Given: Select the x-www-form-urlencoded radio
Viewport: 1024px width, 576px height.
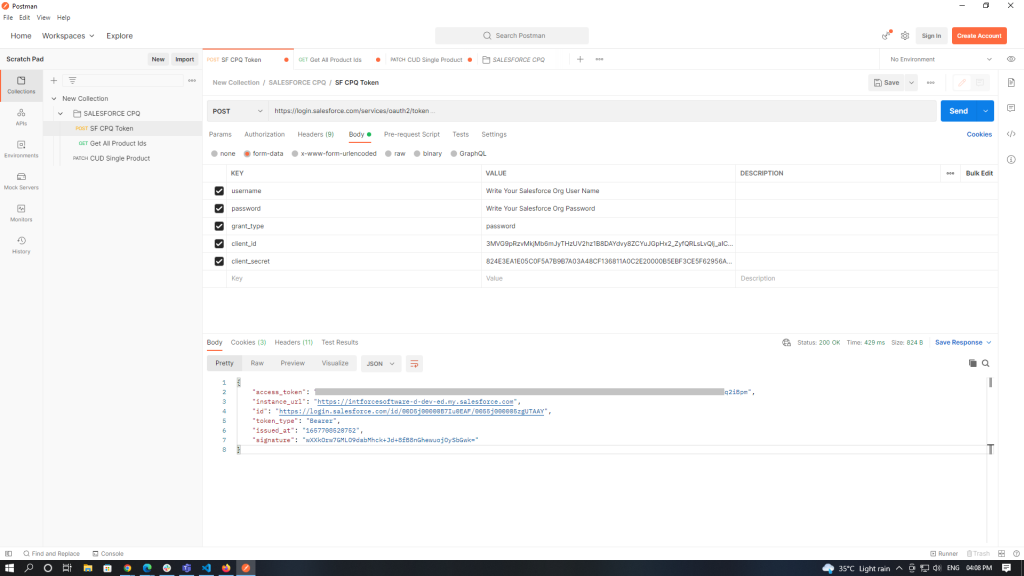Looking at the screenshot, I should pos(295,154).
